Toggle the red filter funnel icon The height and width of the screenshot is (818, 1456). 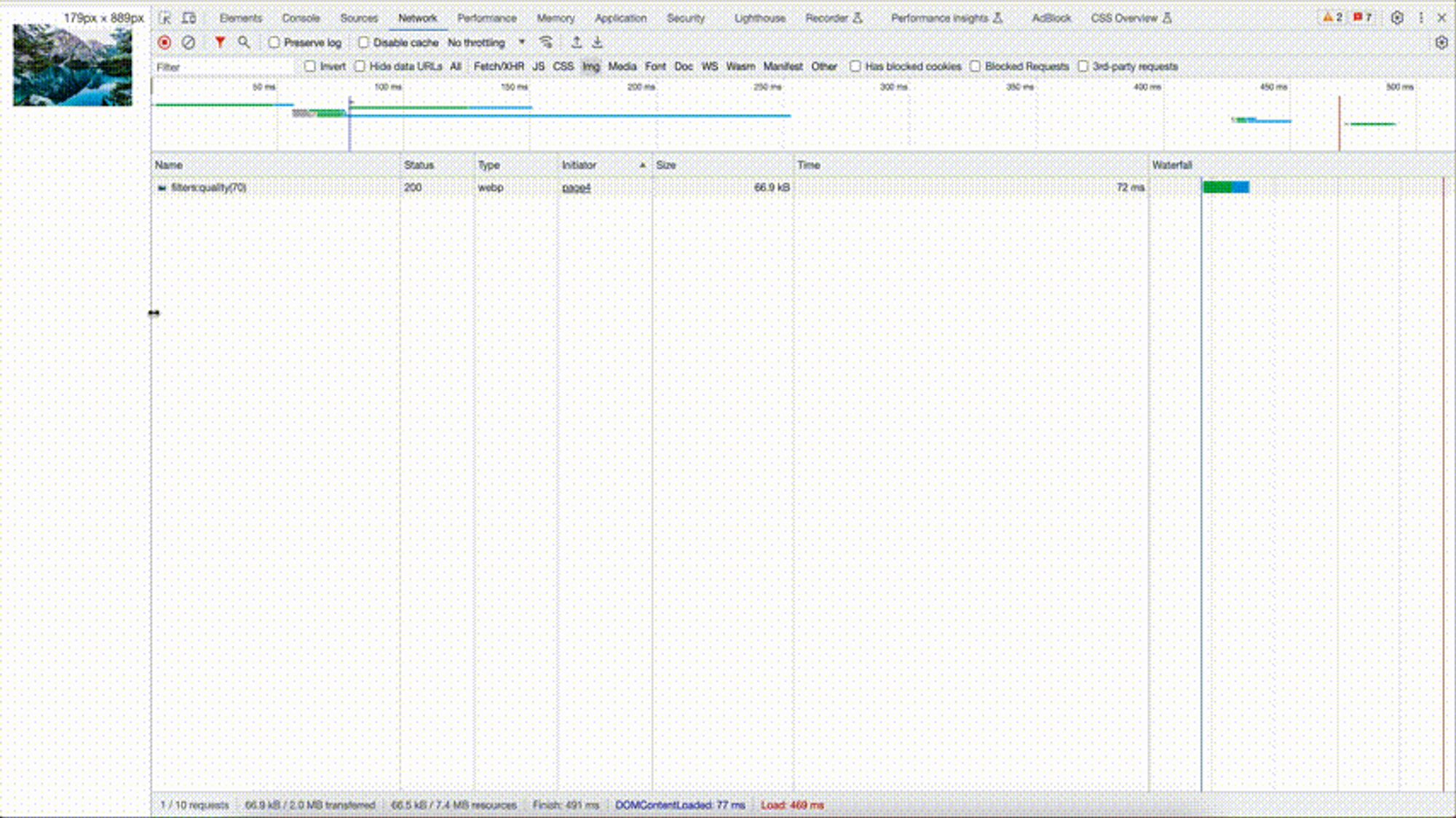tap(220, 43)
